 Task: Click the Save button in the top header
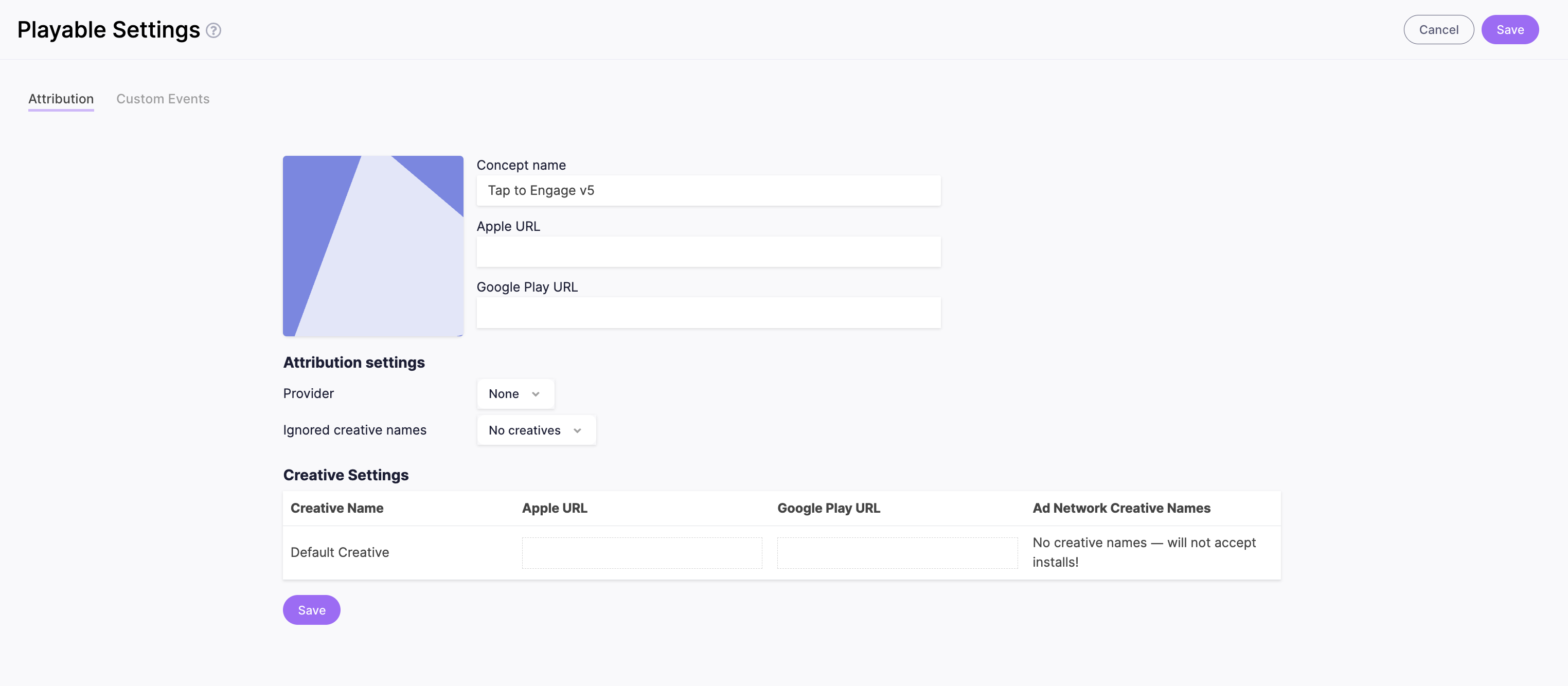coord(1509,29)
